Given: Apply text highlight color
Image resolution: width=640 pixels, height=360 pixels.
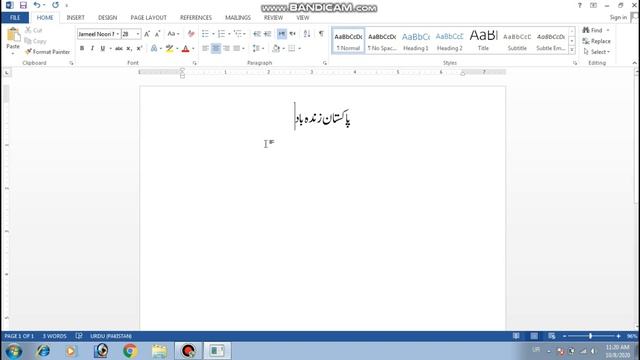Looking at the screenshot, I should [169, 49].
